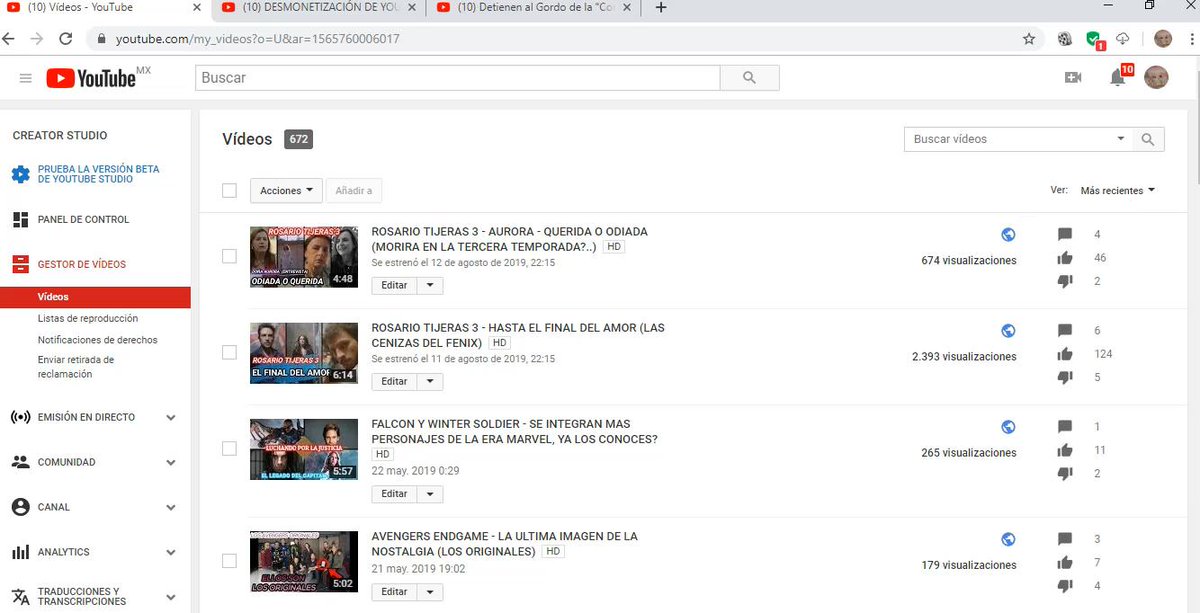Screen dimensions: 1200x613
Task: Open Editar arrow for Avengers Endgame video
Action: (x=430, y=592)
